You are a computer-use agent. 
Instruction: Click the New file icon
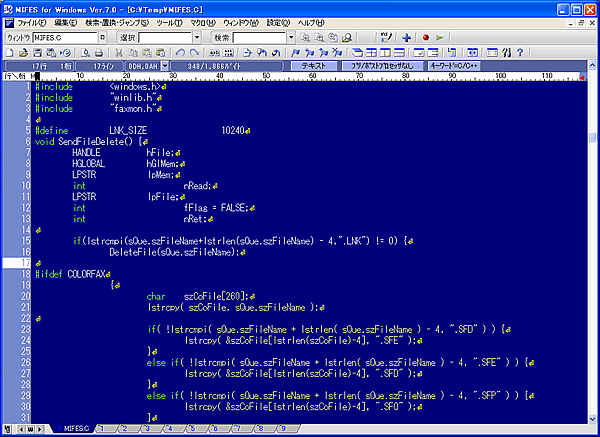coord(10,52)
